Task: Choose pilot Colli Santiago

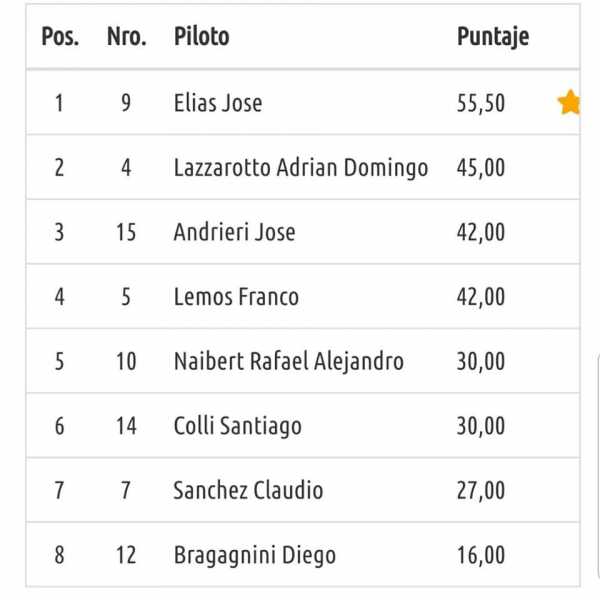Action: pyautogui.click(x=237, y=426)
